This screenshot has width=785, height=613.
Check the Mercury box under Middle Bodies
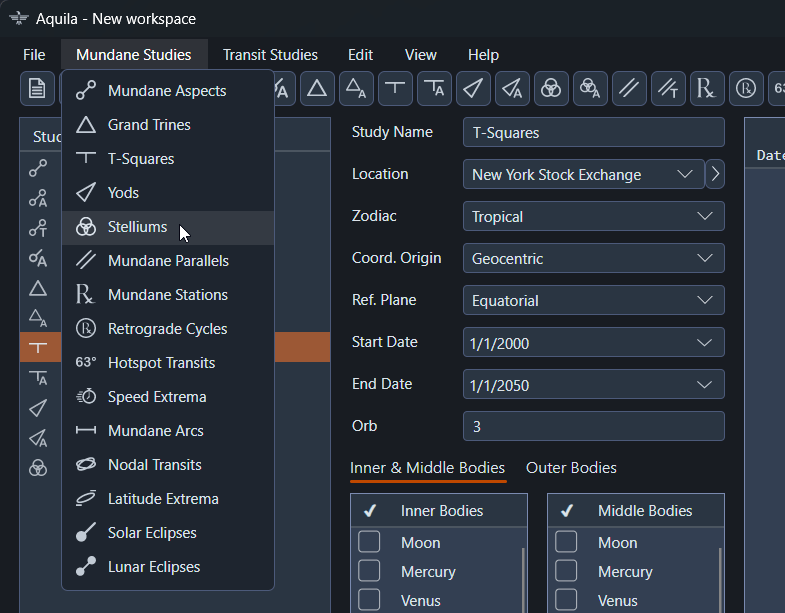pyautogui.click(x=566, y=571)
